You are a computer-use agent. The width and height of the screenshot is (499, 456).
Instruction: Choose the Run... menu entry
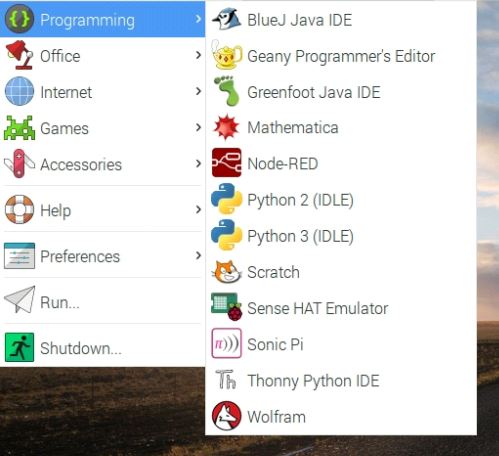pos(102,302)
